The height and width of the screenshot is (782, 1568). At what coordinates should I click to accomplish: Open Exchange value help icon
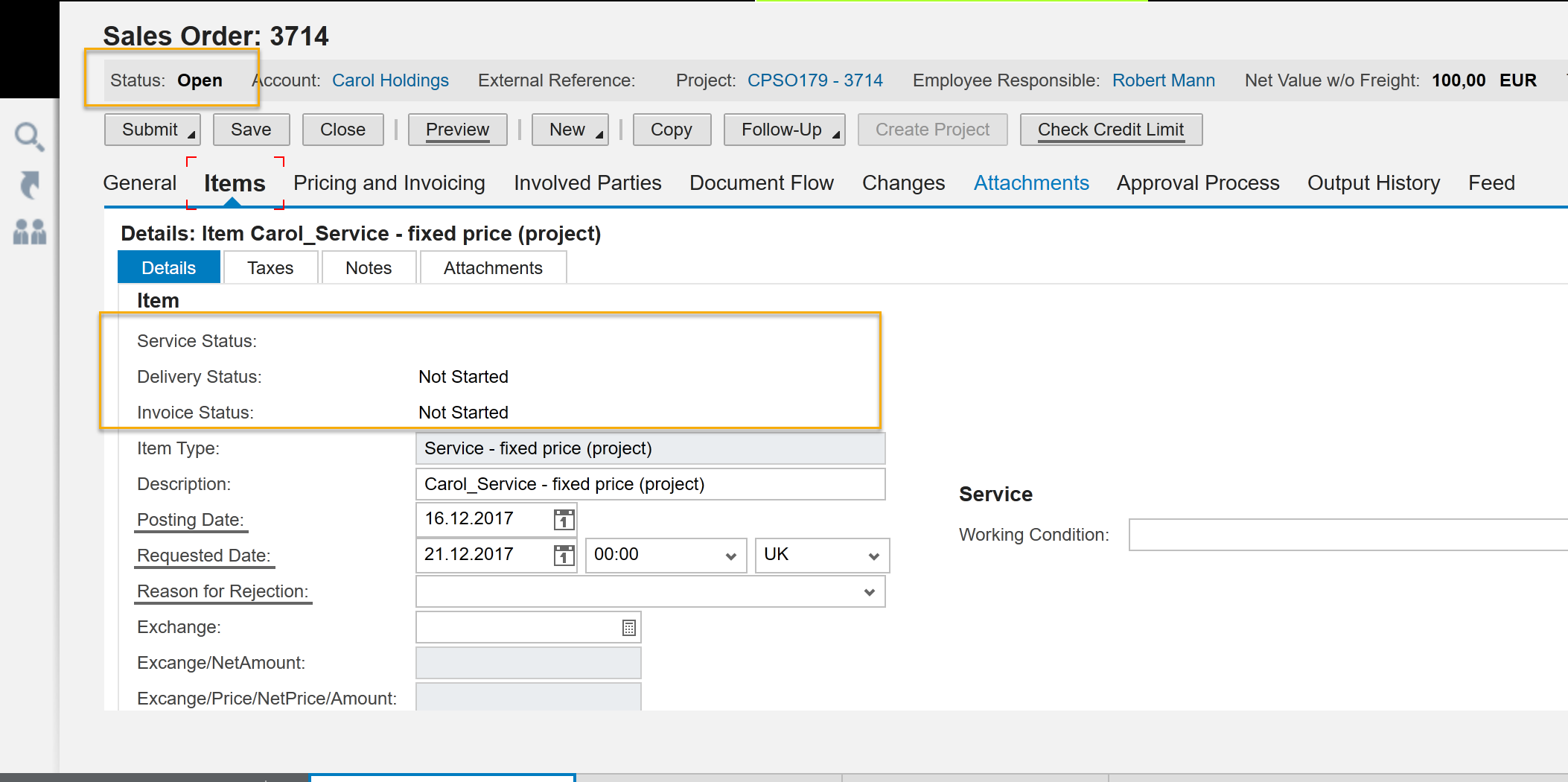(629, 628)
